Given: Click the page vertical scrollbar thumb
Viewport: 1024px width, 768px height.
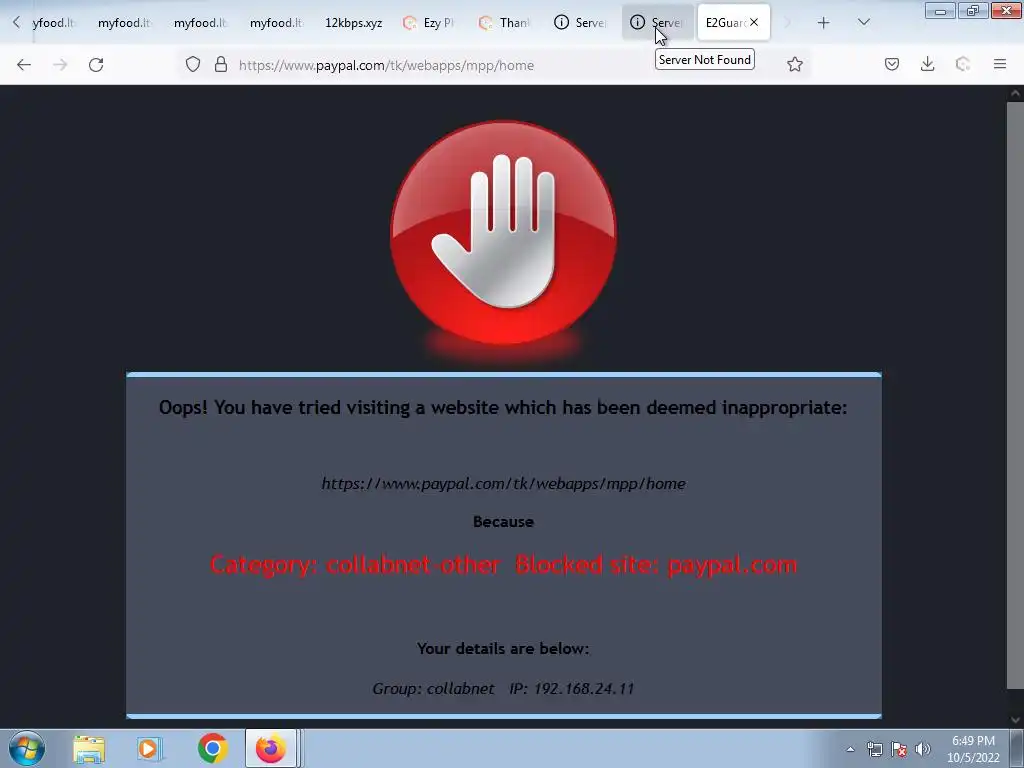Looking at the screenshot, I should (x=1015, y=394).
